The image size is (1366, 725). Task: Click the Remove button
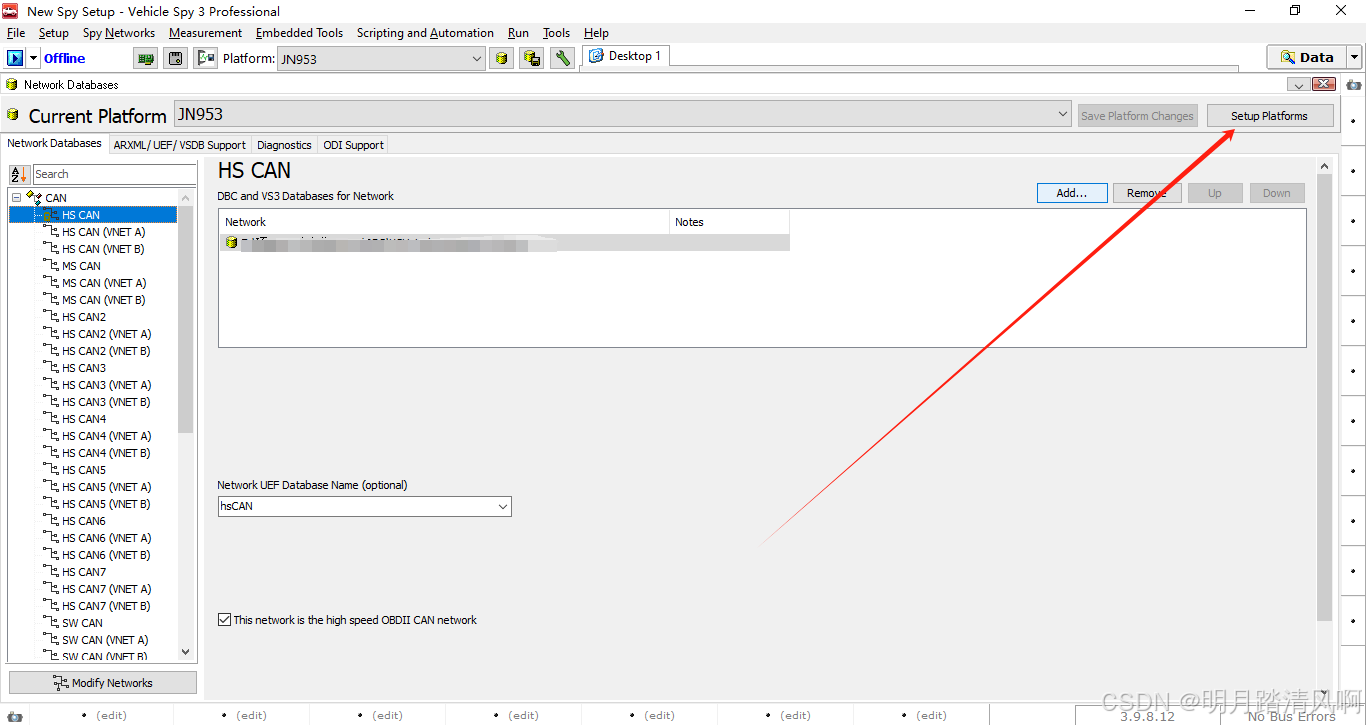(x=1147, y=193)
